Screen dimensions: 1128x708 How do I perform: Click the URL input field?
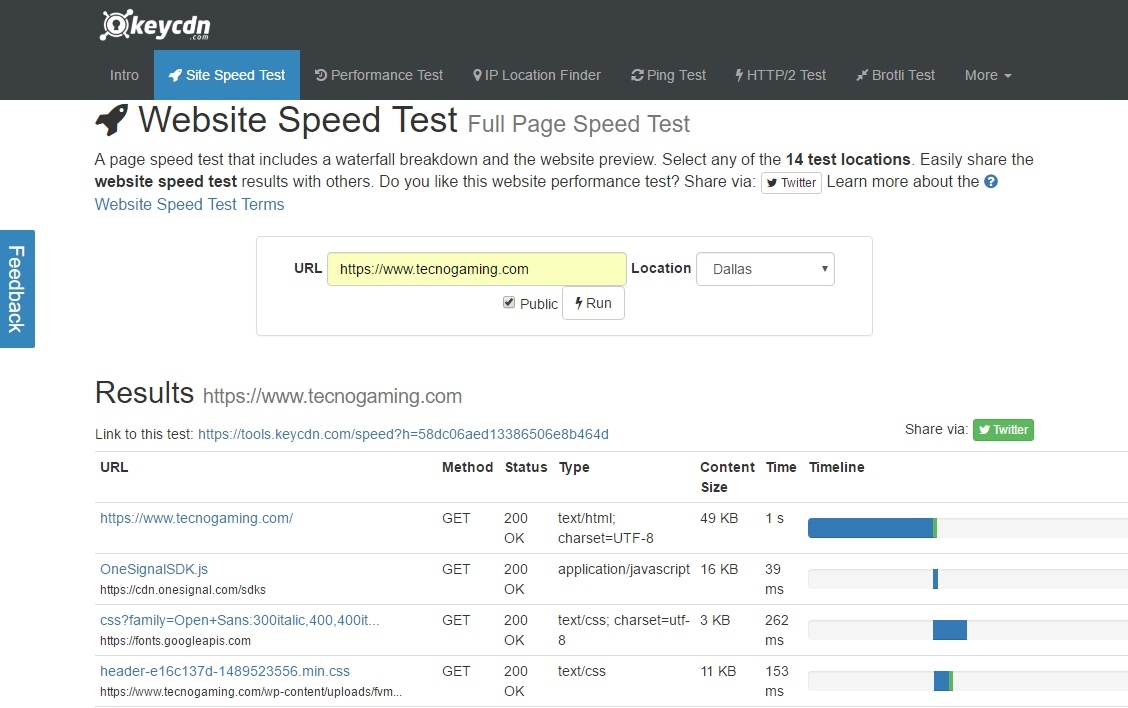click(477, 269)
